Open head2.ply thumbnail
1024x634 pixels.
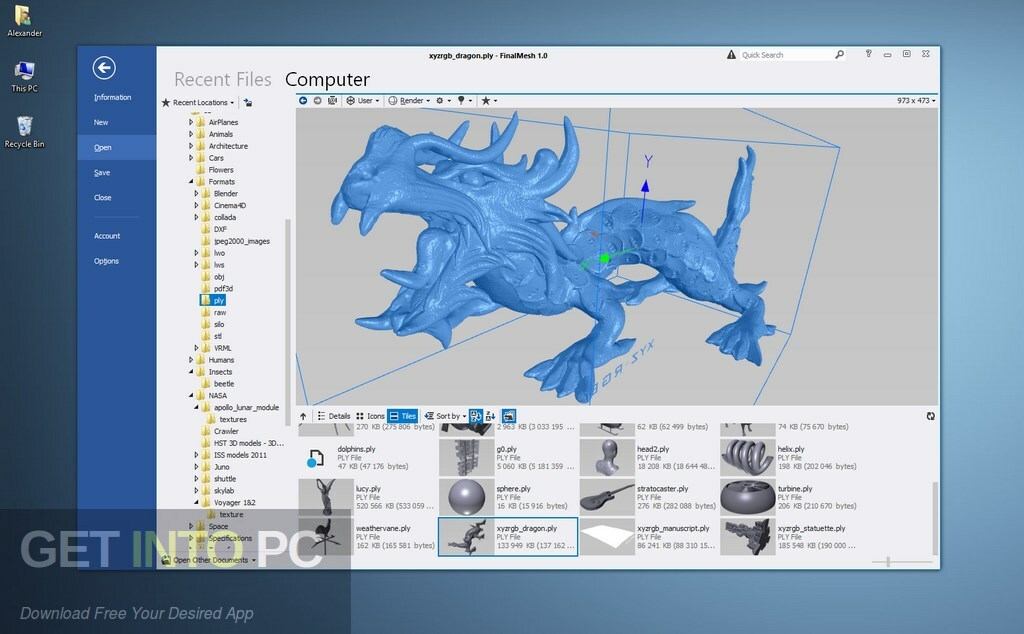pos(607,458)
